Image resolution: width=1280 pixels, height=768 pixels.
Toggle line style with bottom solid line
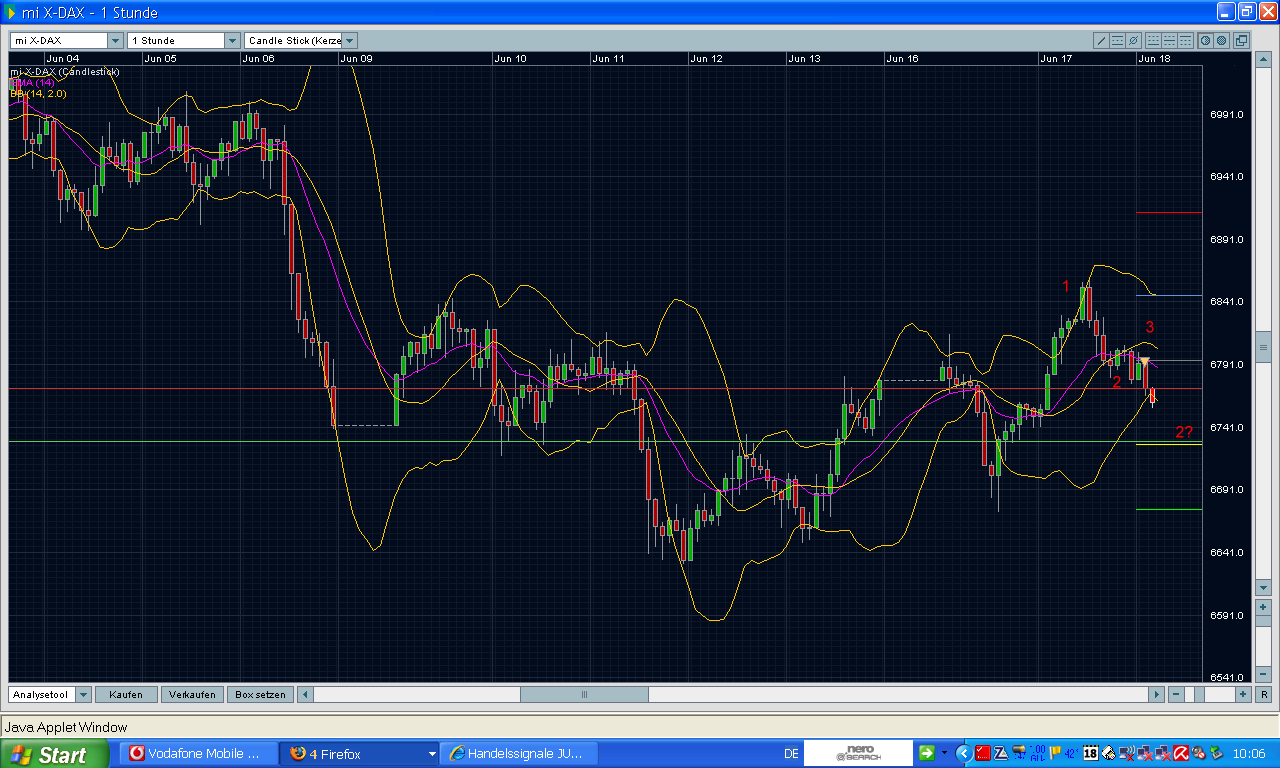tap(1153, 41)
